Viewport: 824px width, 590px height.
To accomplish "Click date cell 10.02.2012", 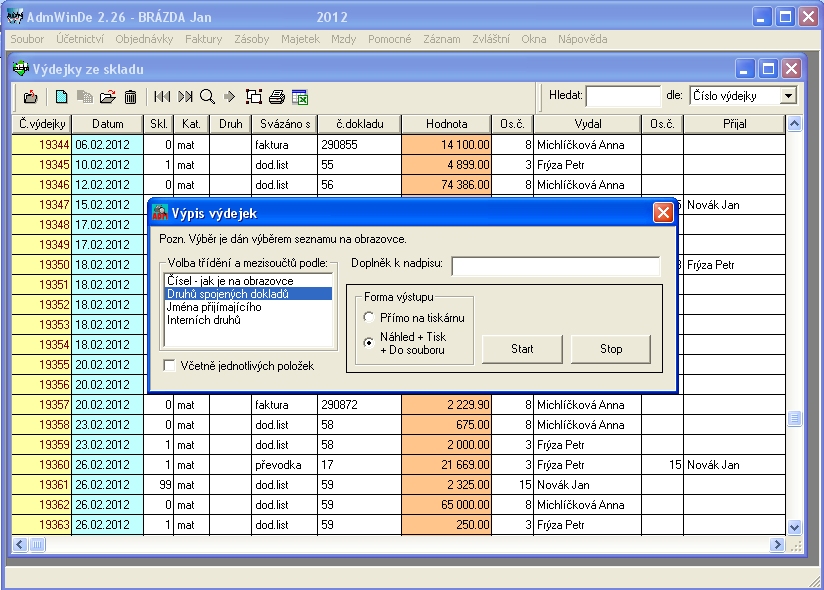I will 107,164.
